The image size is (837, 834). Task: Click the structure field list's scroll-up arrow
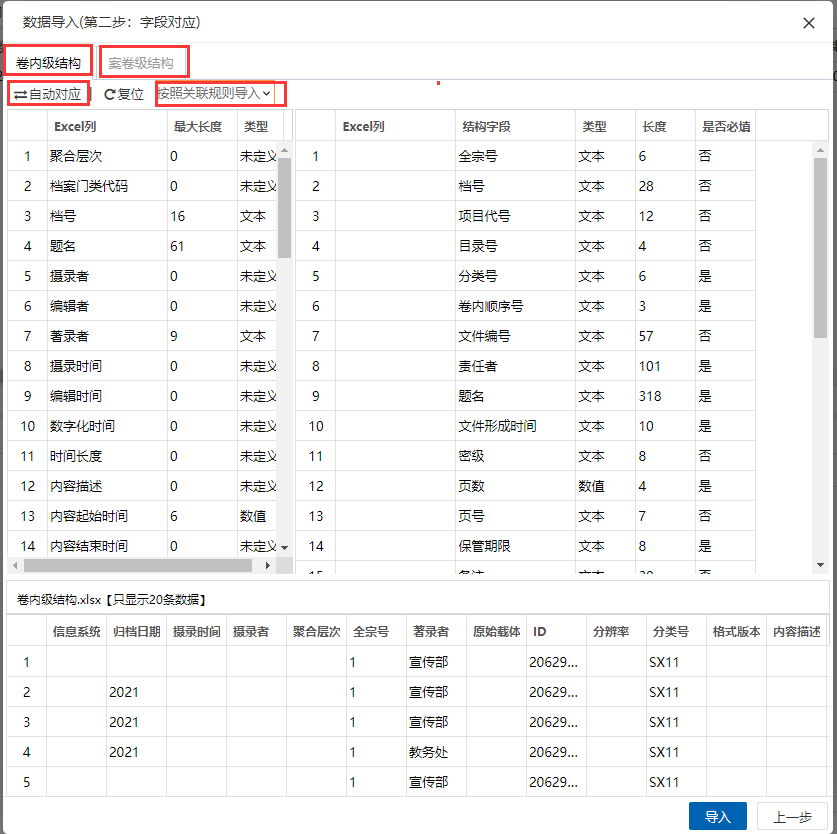(x=820, y=149)
